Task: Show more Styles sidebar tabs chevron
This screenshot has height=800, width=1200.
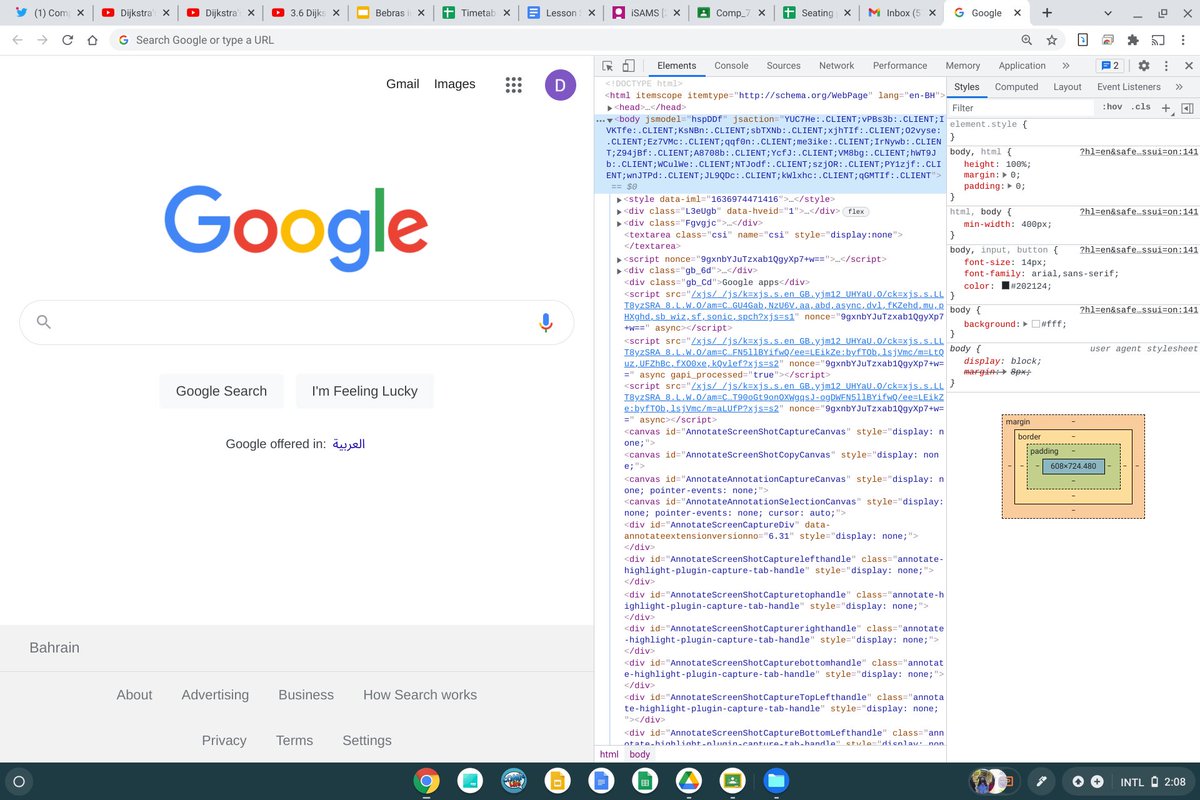Action: [x=1181, y=87]
